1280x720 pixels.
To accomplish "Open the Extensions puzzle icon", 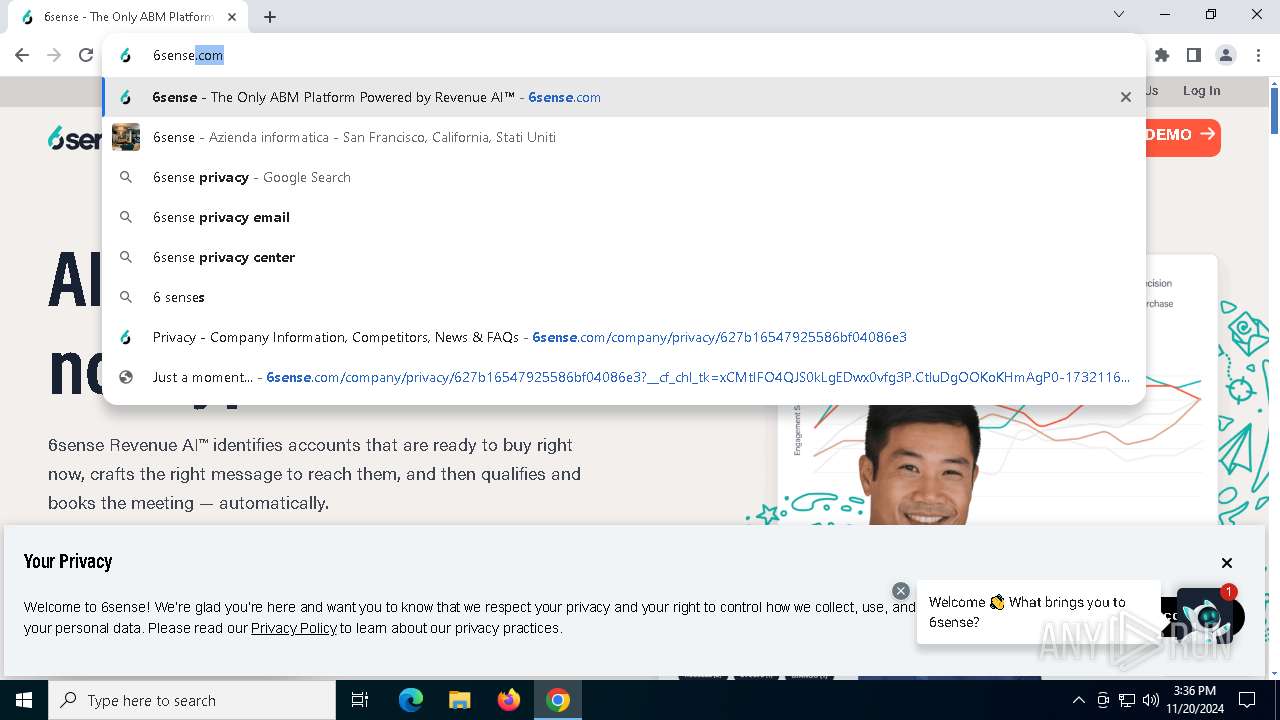I will (x=1162, y=55).
